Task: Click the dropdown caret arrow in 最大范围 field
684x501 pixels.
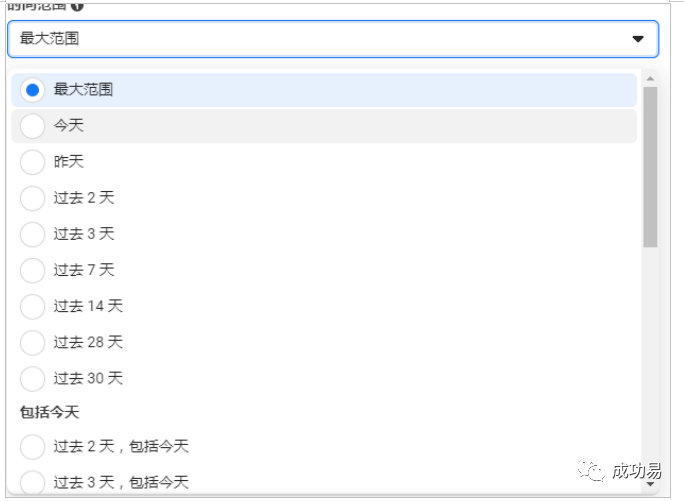Action: (638, 39)
